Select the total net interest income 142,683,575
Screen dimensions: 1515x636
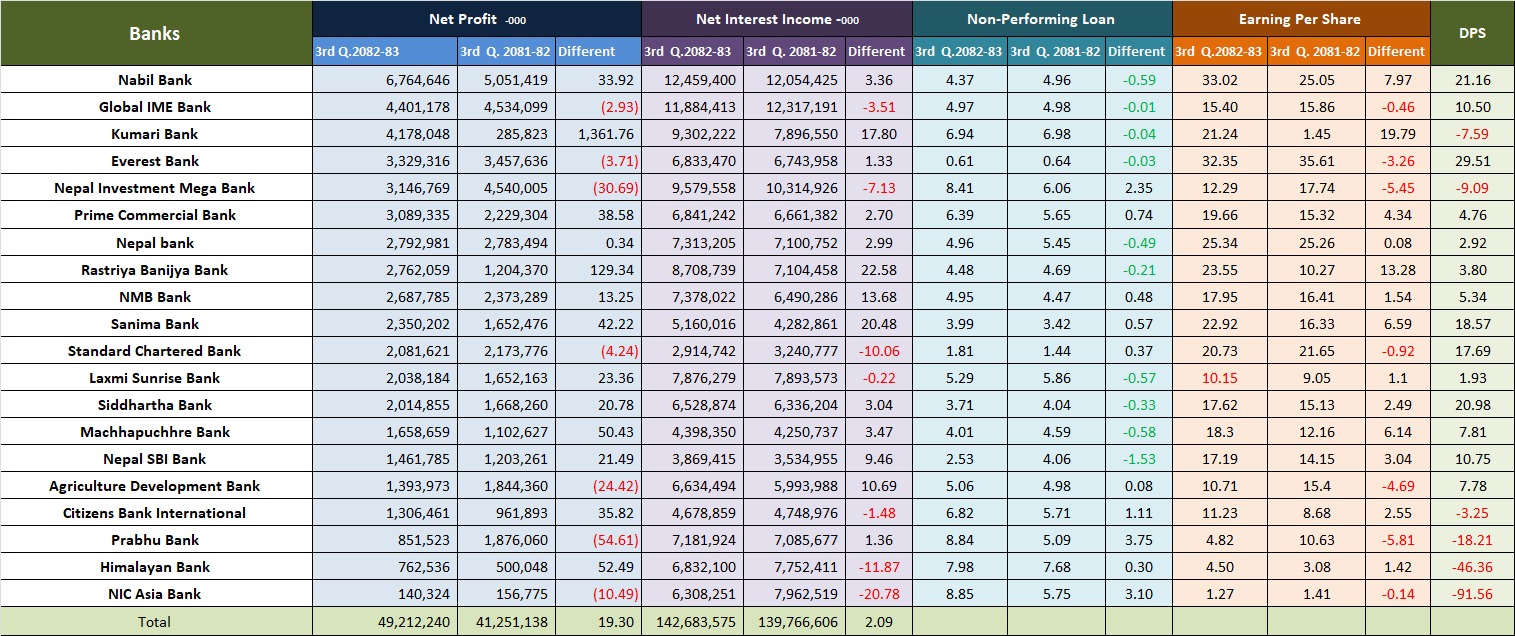click(x=692, y=621)
